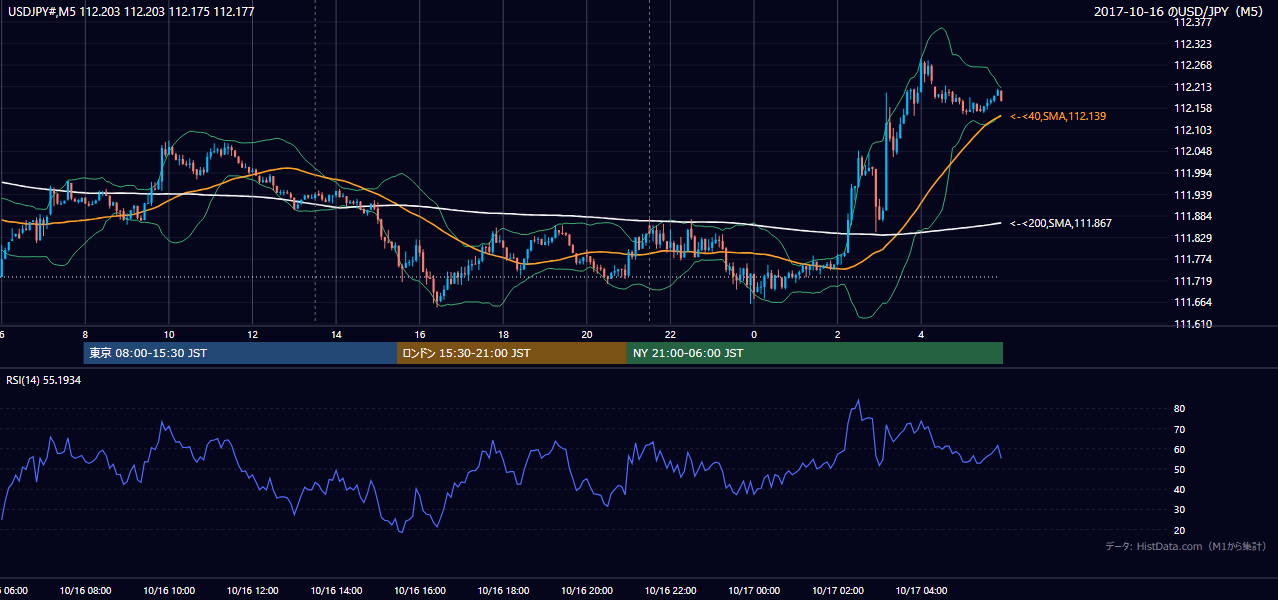Click the 10/16 10:00 date label
The width and height of the screenshot is (1278, 600).
[169, 591]
